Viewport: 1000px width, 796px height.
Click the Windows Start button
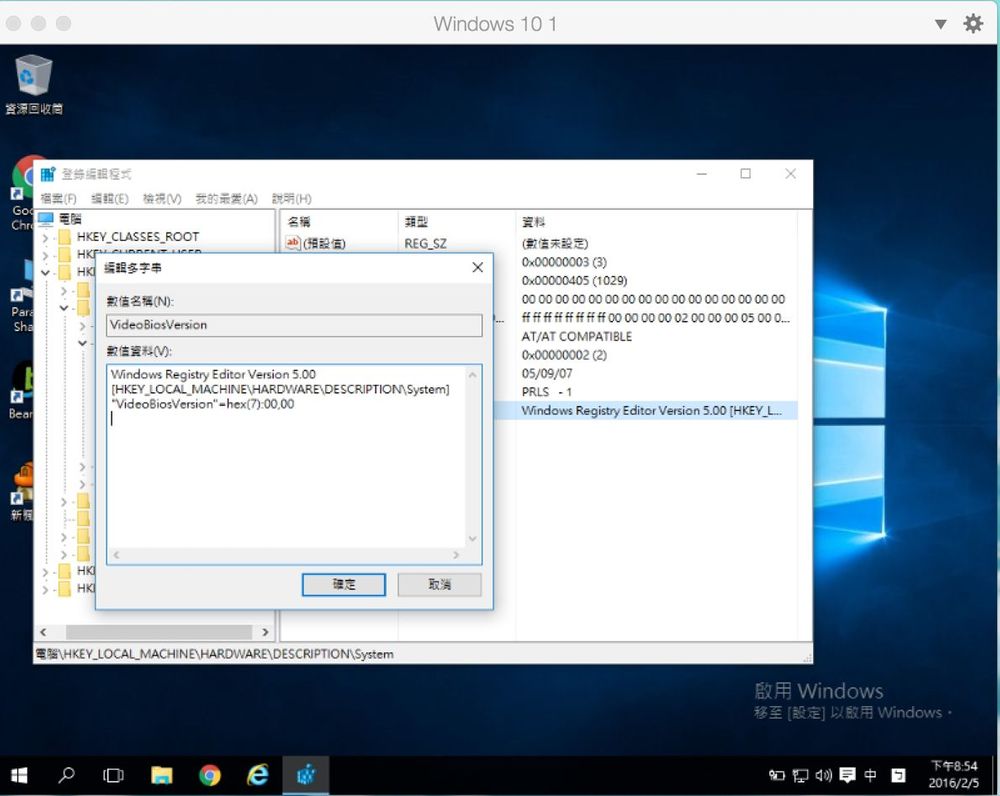(19, 775)
